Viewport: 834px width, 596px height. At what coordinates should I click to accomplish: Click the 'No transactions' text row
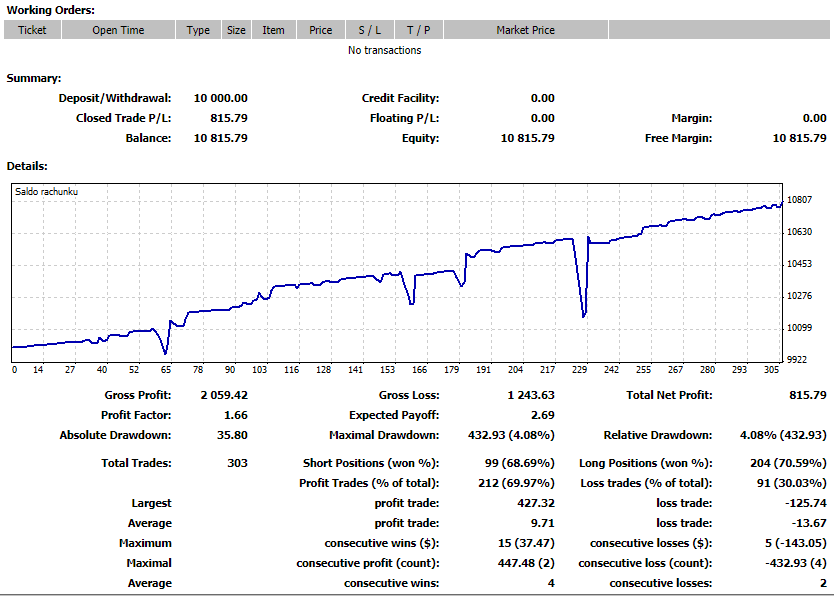pyautogui.click(x=385, y=50)
